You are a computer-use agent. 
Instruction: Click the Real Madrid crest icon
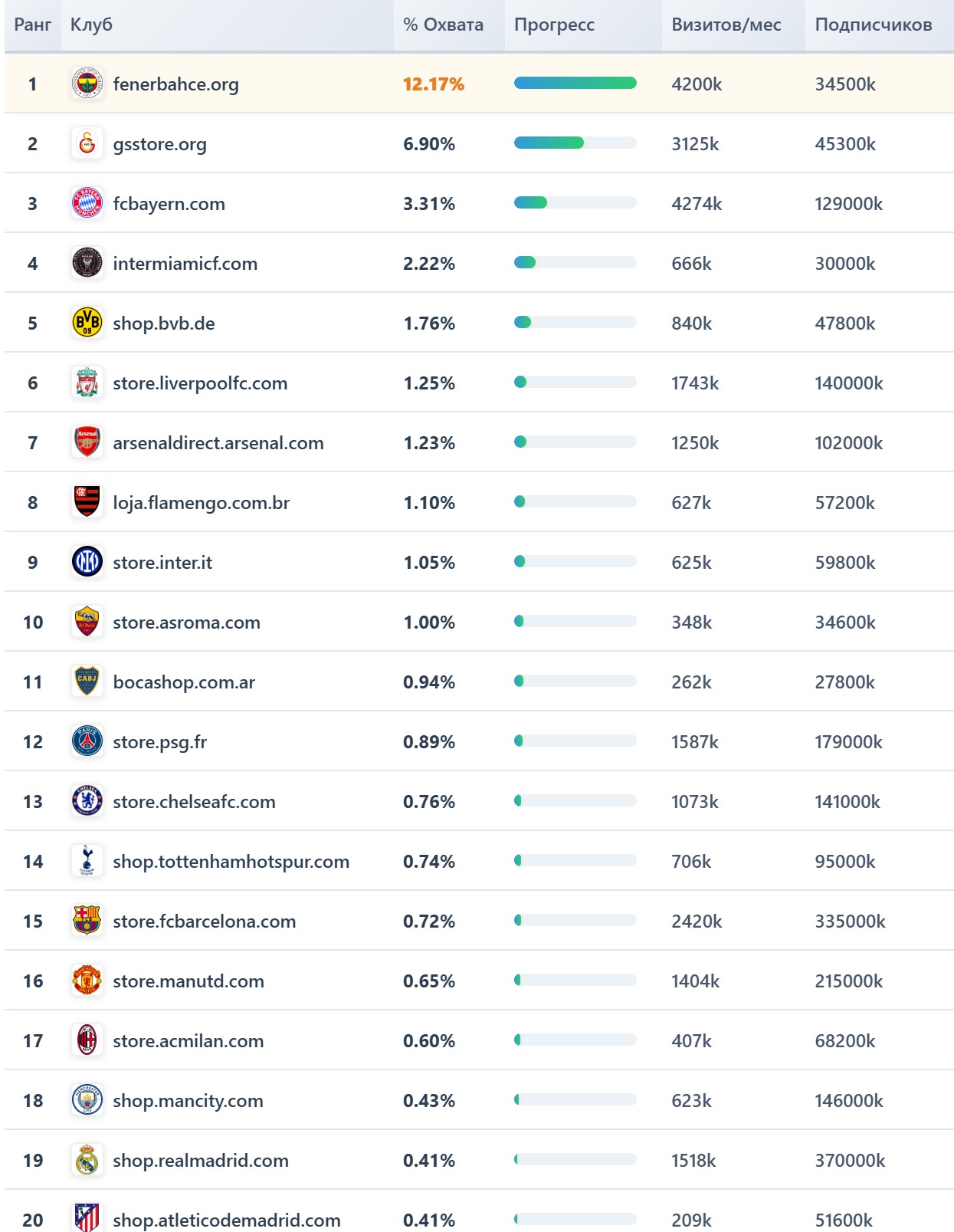tap(87, 1160)
